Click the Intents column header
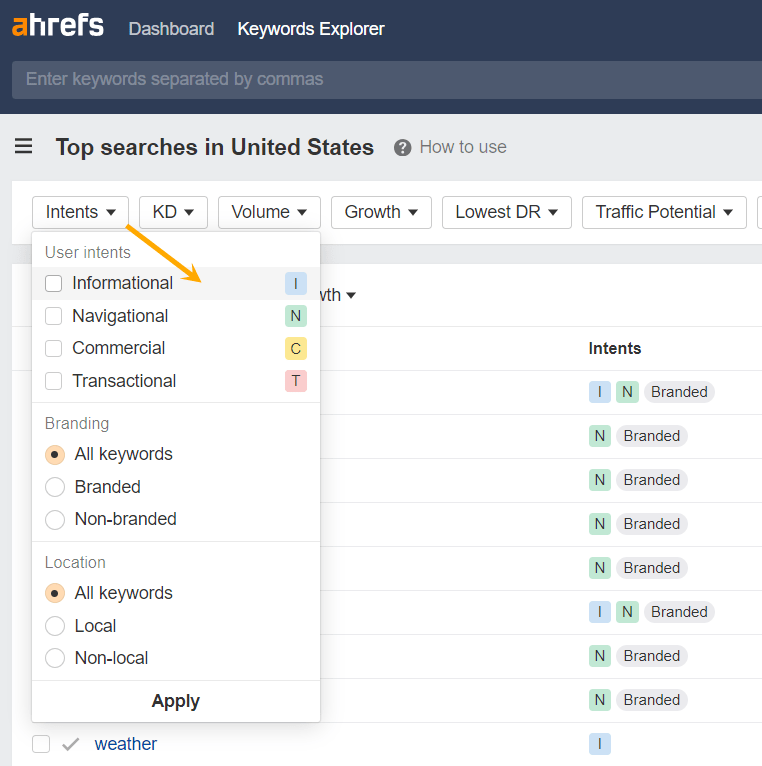The height and width of the screenshot is (766, 762). [x=614, y=349]
